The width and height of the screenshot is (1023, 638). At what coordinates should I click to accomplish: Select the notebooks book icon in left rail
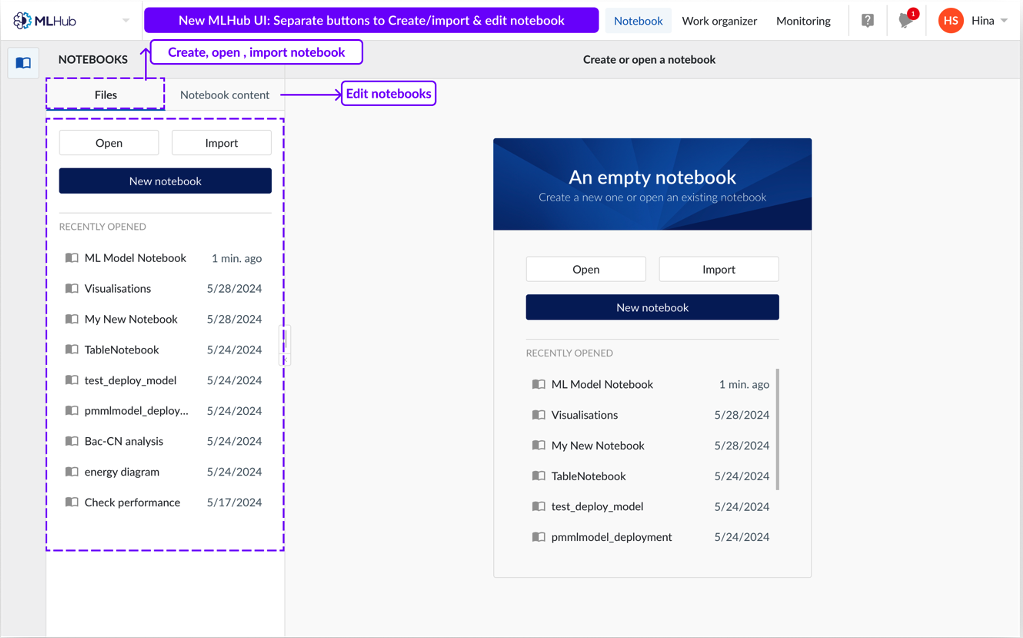click(23, 63)
